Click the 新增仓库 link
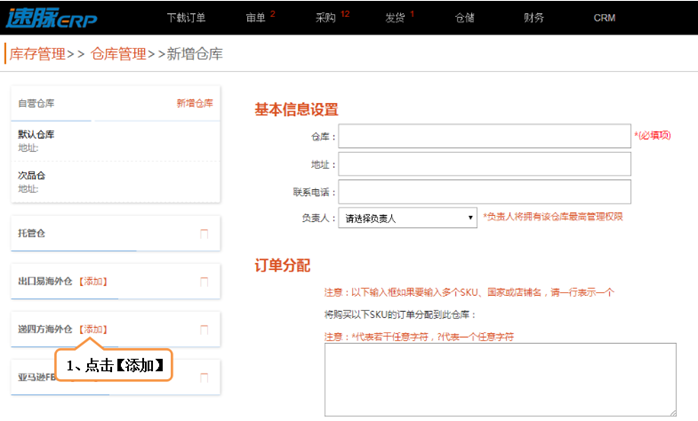 pyautogui.click(x=194, y=103)
